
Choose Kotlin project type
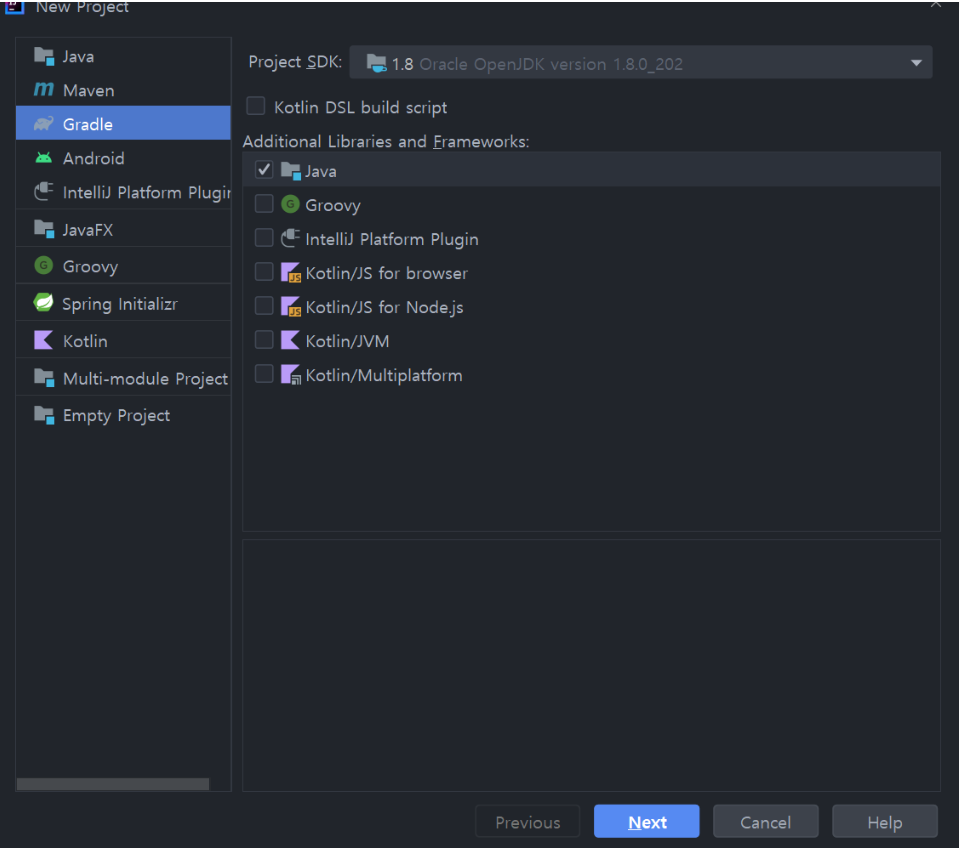click(x=124, y=340)
